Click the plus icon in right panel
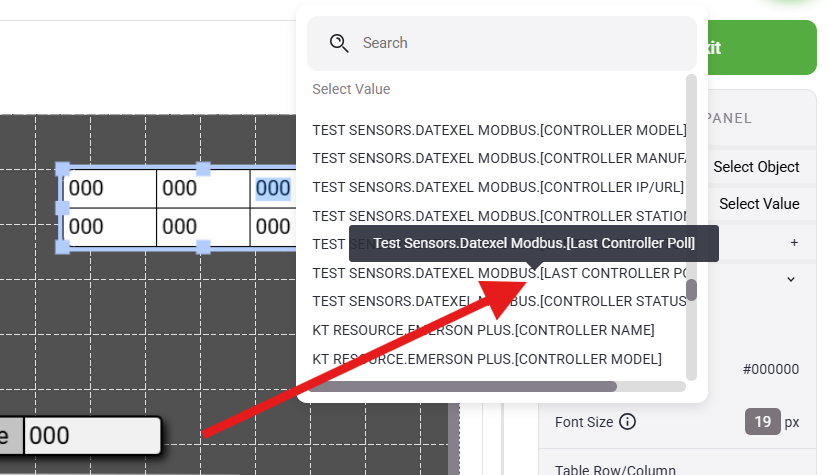Image resolution: width=828 pixels, height=475 pixels. point(794,242)
